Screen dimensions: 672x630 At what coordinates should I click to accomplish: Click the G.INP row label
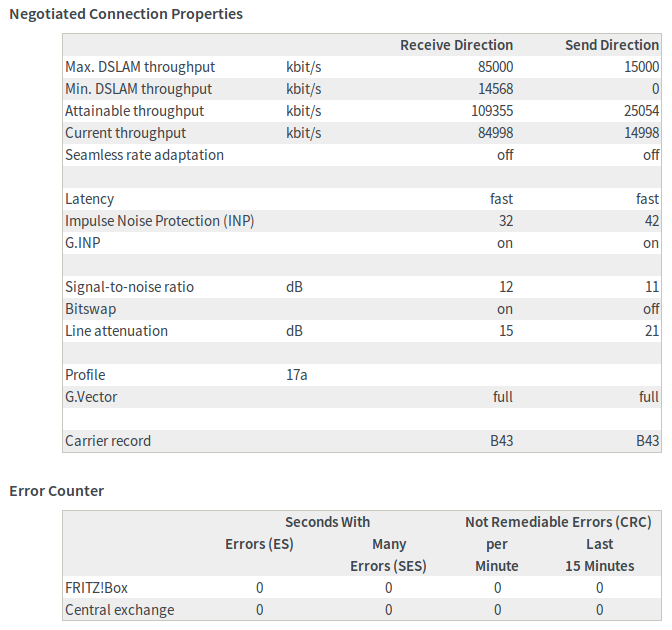(85, 243)
